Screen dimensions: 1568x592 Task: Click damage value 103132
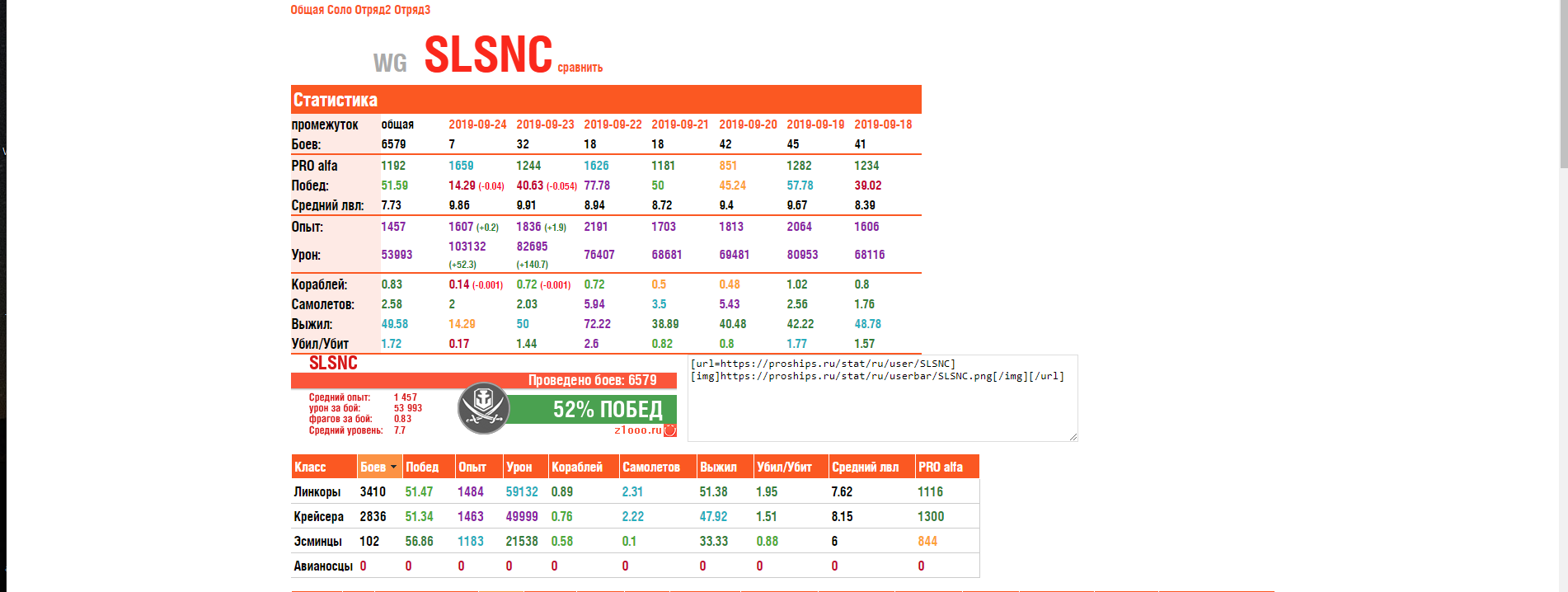[x=467, y=247]
